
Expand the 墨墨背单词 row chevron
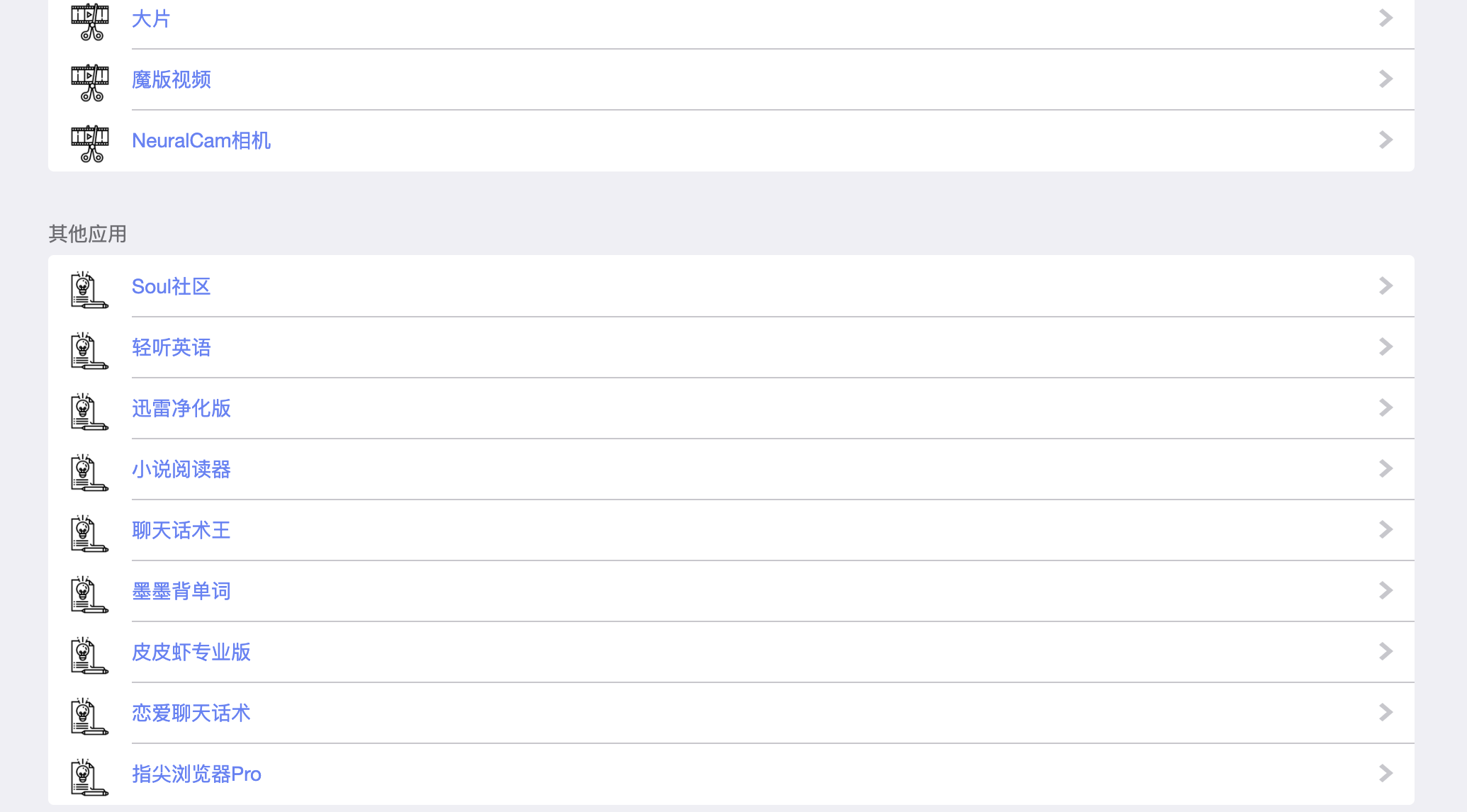(x=1385, y=590)
